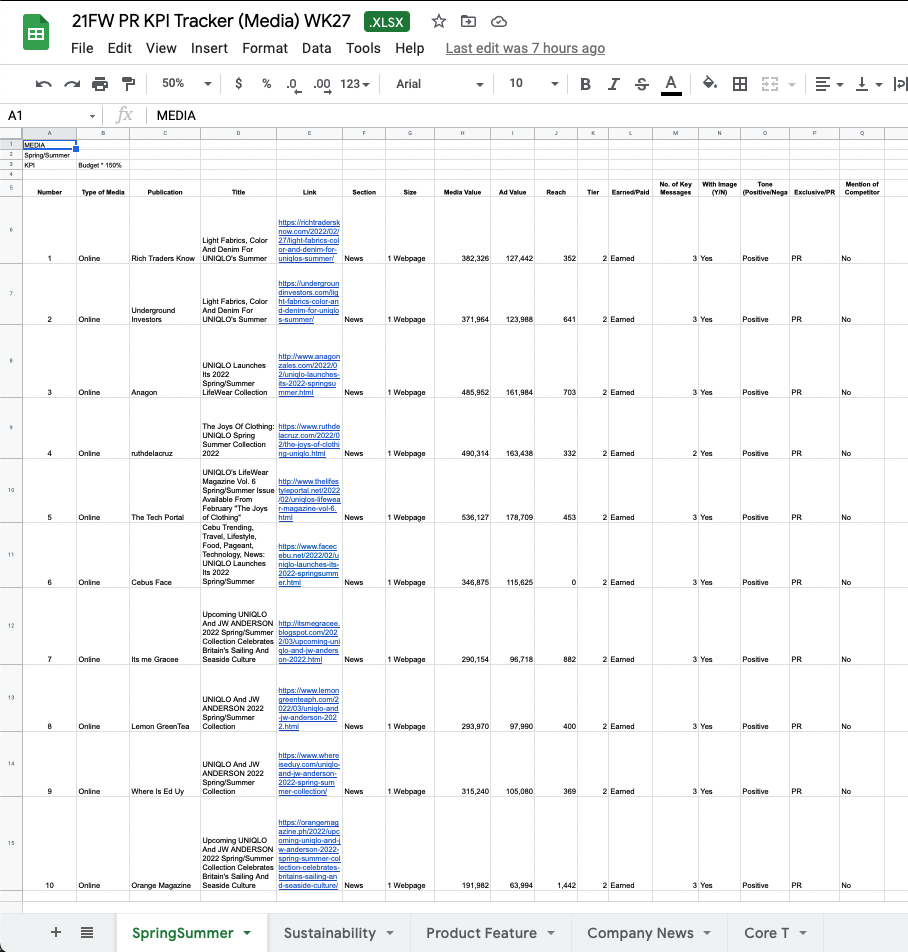Viewport: 908px width, 952px height.
Task: Redo the last action
Action: tap(72, 84)
